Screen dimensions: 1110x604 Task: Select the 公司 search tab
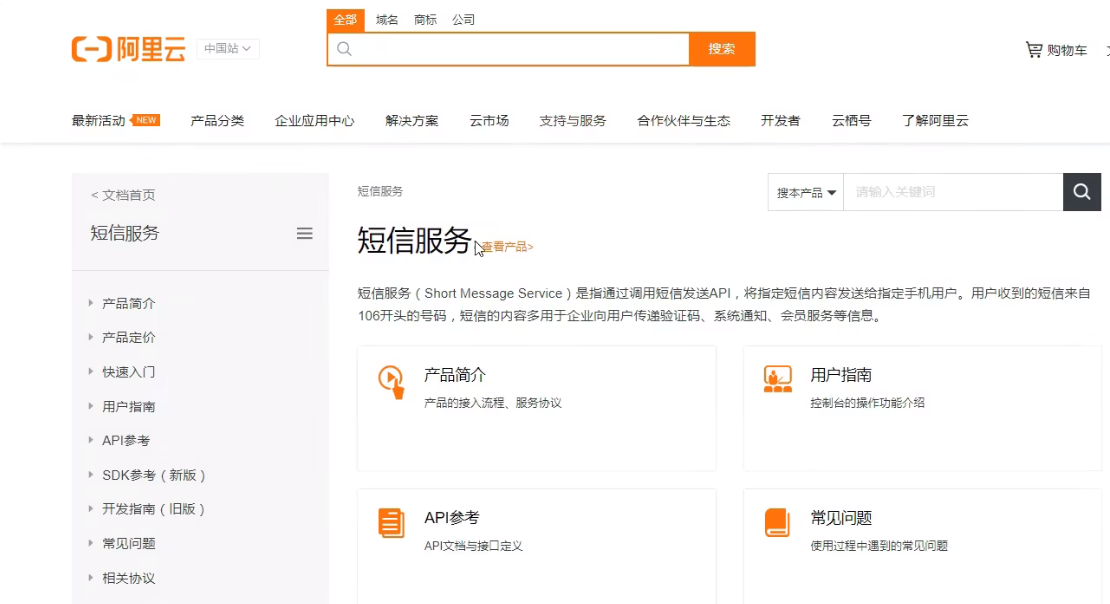pos(464,20)
